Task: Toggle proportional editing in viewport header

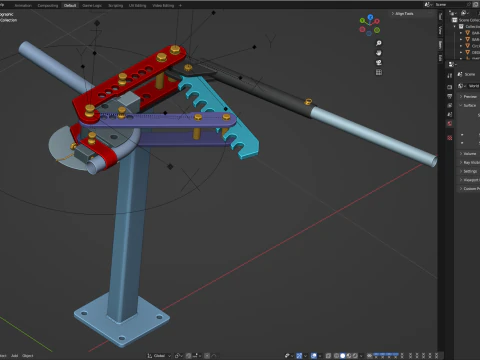Action: tap(207, 356)
